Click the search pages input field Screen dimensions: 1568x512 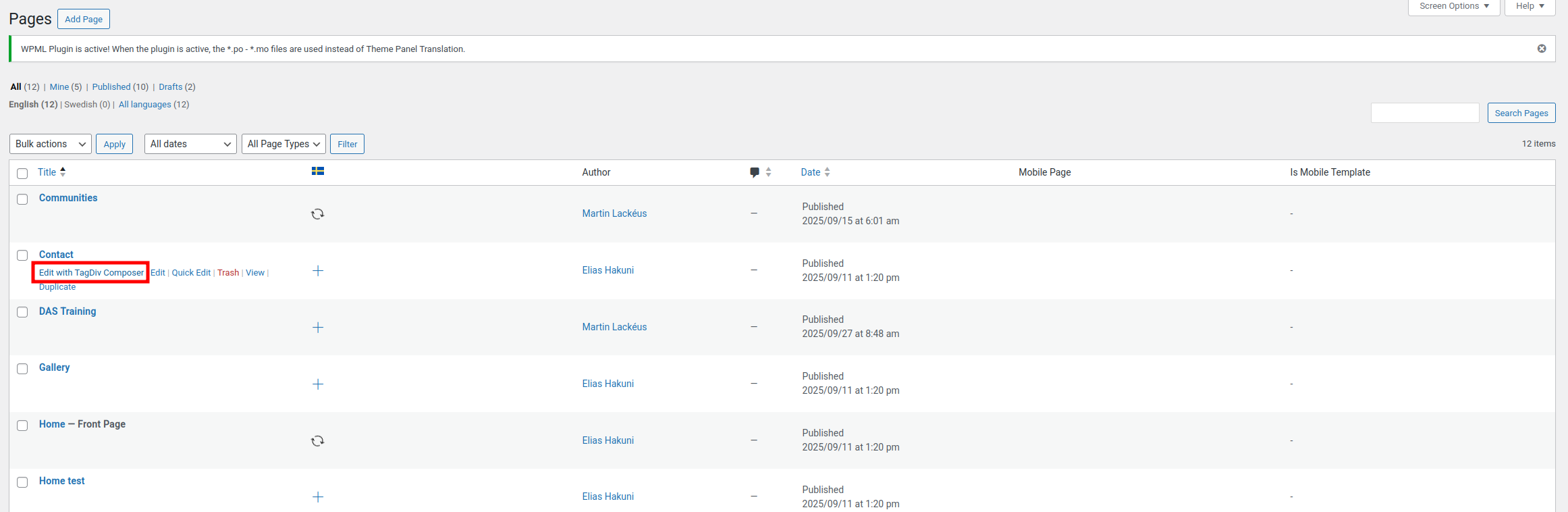click(1424, 113)
